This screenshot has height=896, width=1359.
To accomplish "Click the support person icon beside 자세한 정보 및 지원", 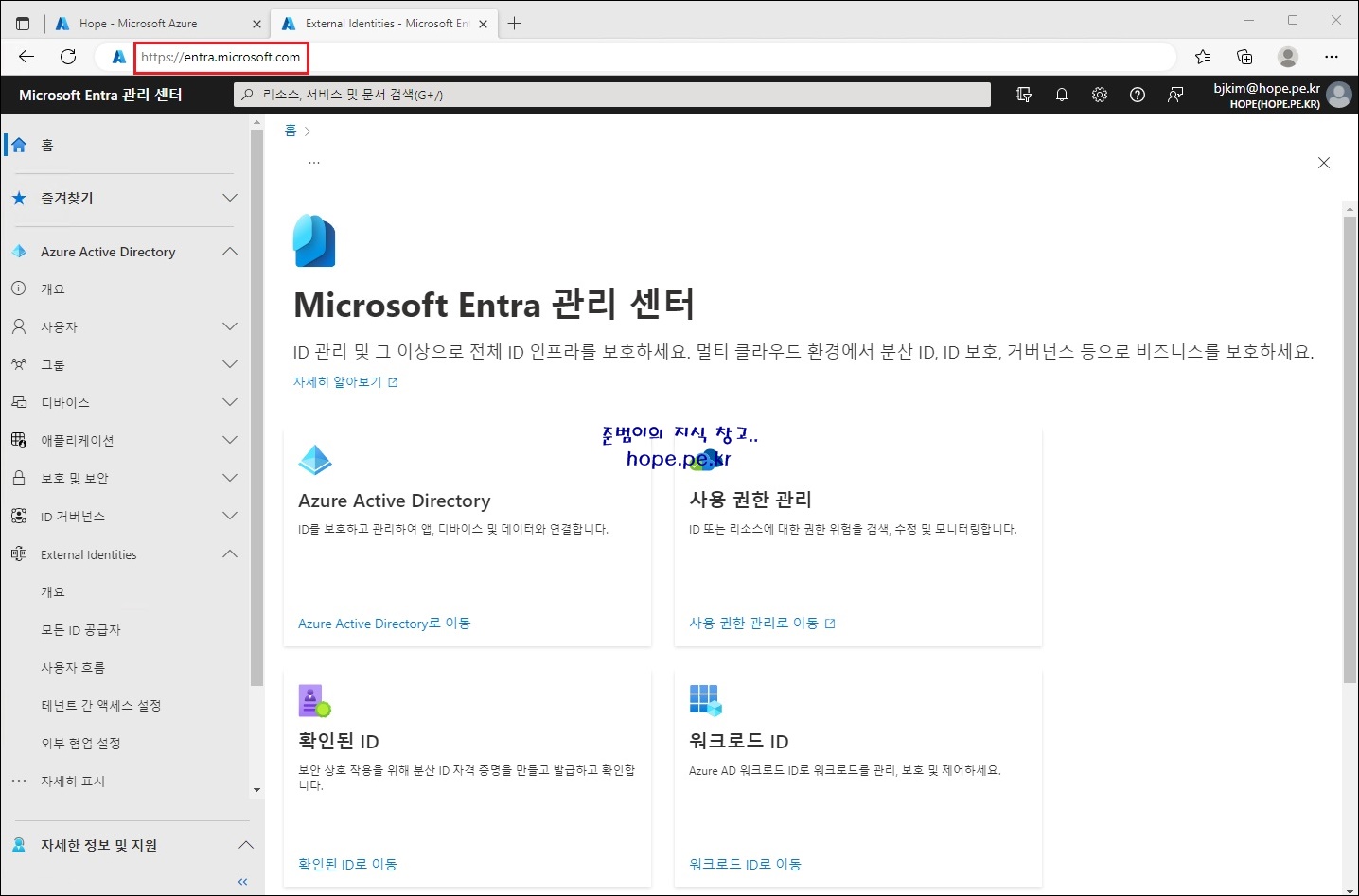I will coord(19,845).
